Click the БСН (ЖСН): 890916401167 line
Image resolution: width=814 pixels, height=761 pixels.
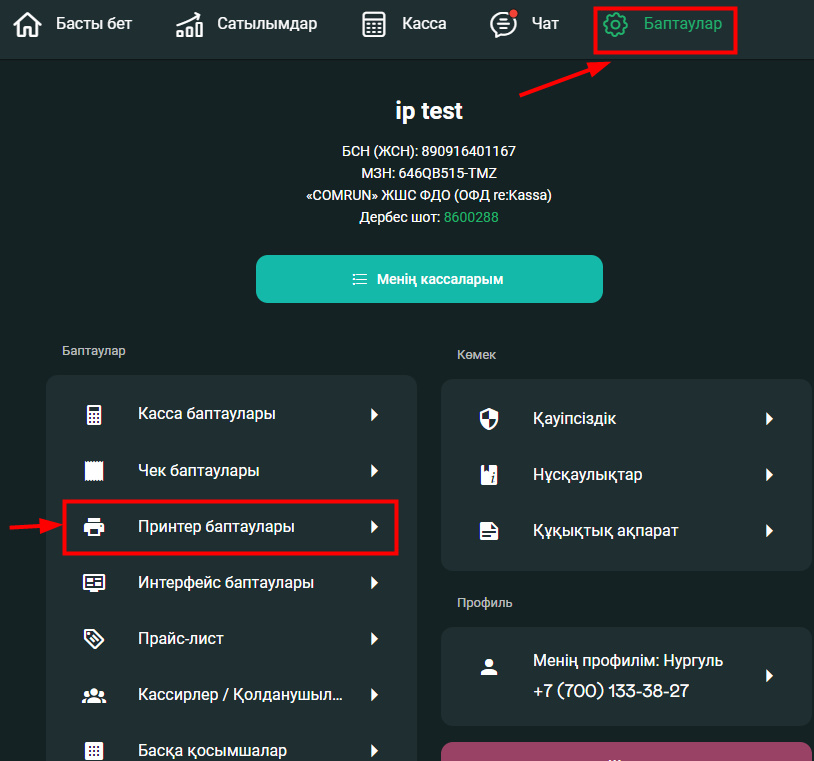click(429, 151)
